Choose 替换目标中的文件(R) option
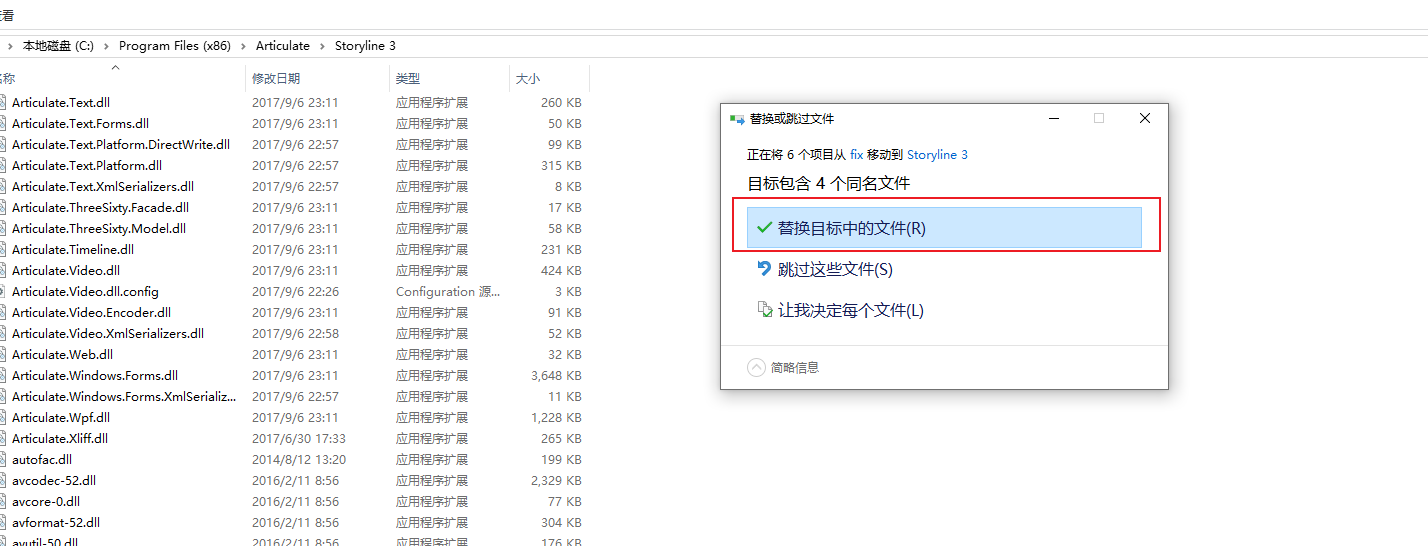1428x546 pixels. [852, 228]
